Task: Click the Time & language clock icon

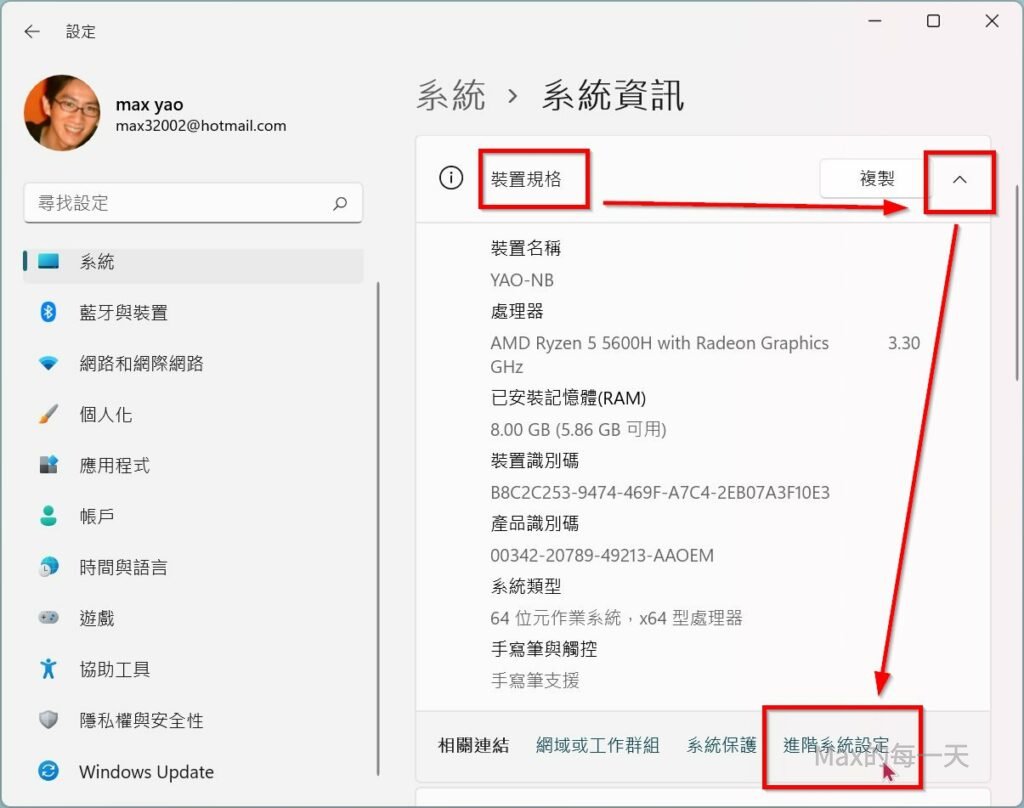Action: [x=48, y=568]
